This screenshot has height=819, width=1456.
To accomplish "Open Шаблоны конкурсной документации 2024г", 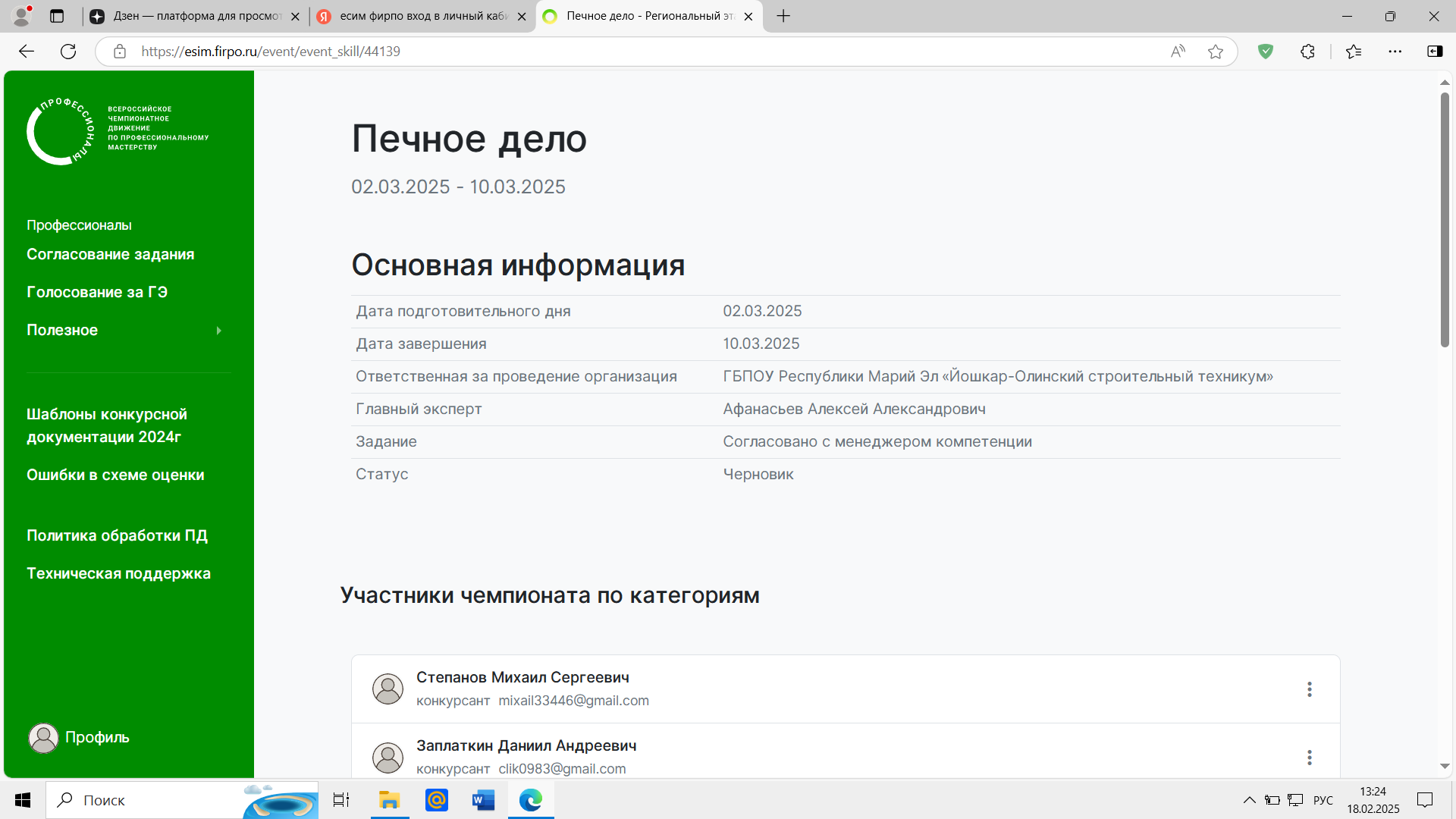I will pos(107,425).
